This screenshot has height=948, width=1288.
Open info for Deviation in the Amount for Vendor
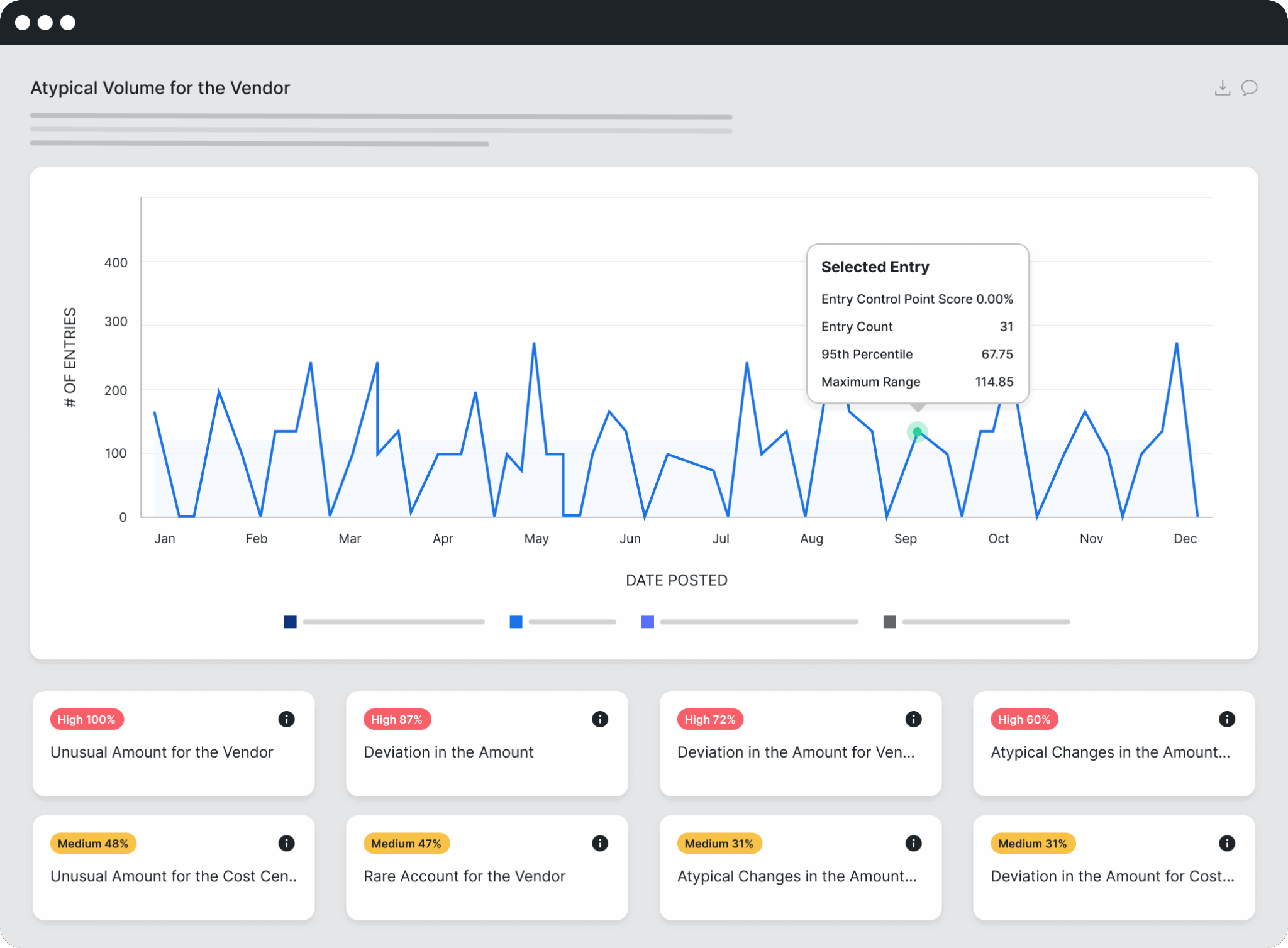tap(913, 719)
